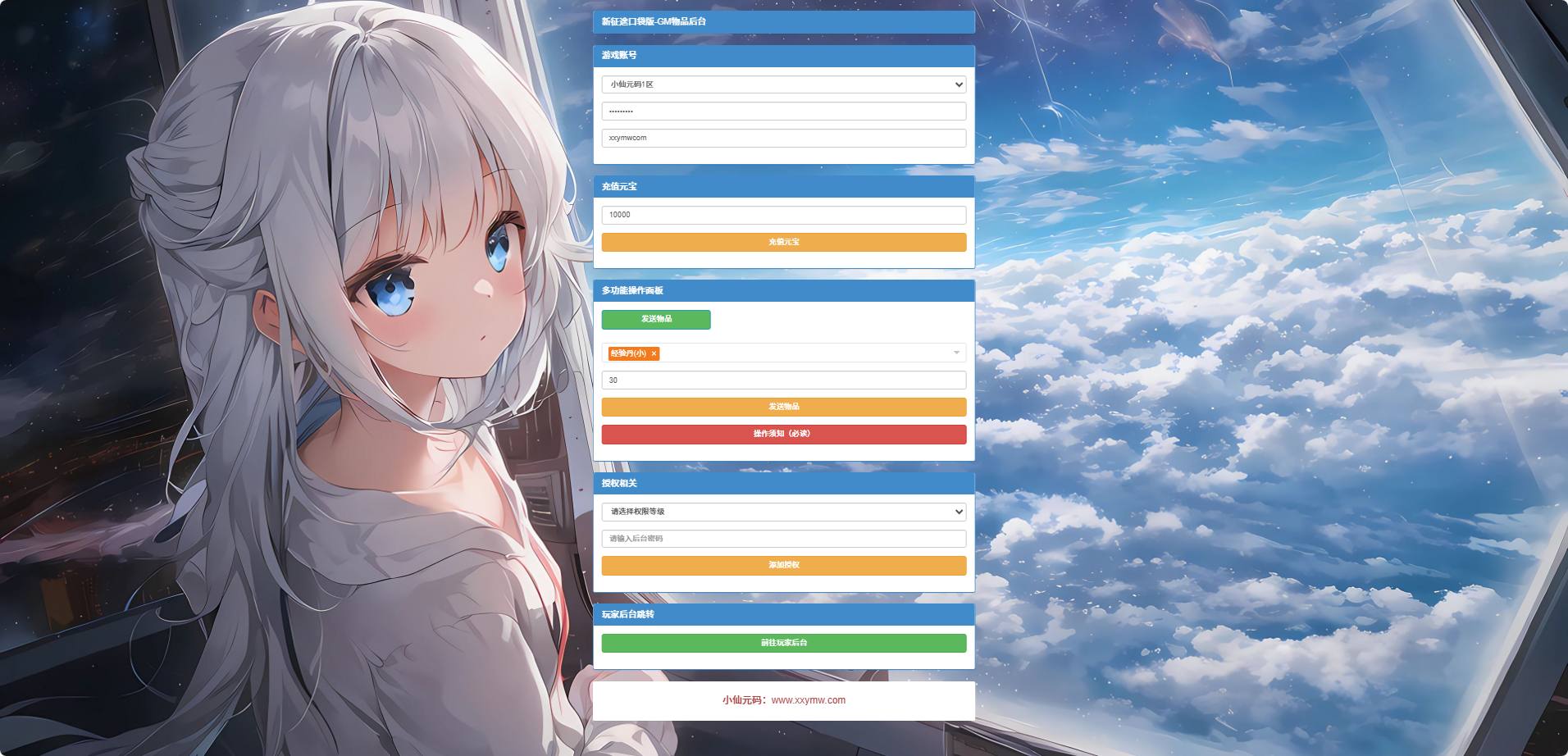Image resolution: width=1568 pixels, height=756 pixels.
Task: Click the recharge amount field showing 10000
Action: [784, 215]
